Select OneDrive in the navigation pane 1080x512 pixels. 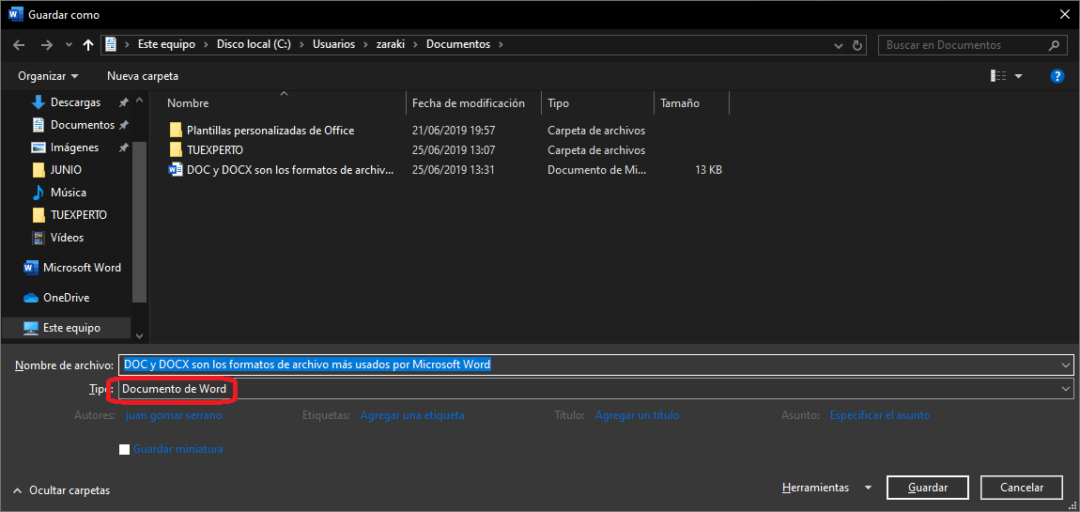click(65, 298)
